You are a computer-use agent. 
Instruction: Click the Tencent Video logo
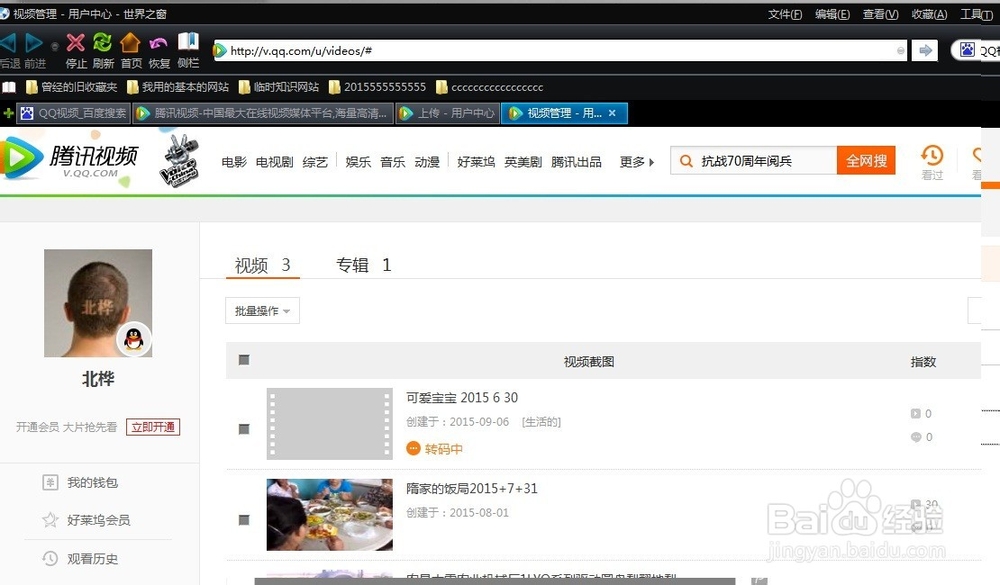70,159
